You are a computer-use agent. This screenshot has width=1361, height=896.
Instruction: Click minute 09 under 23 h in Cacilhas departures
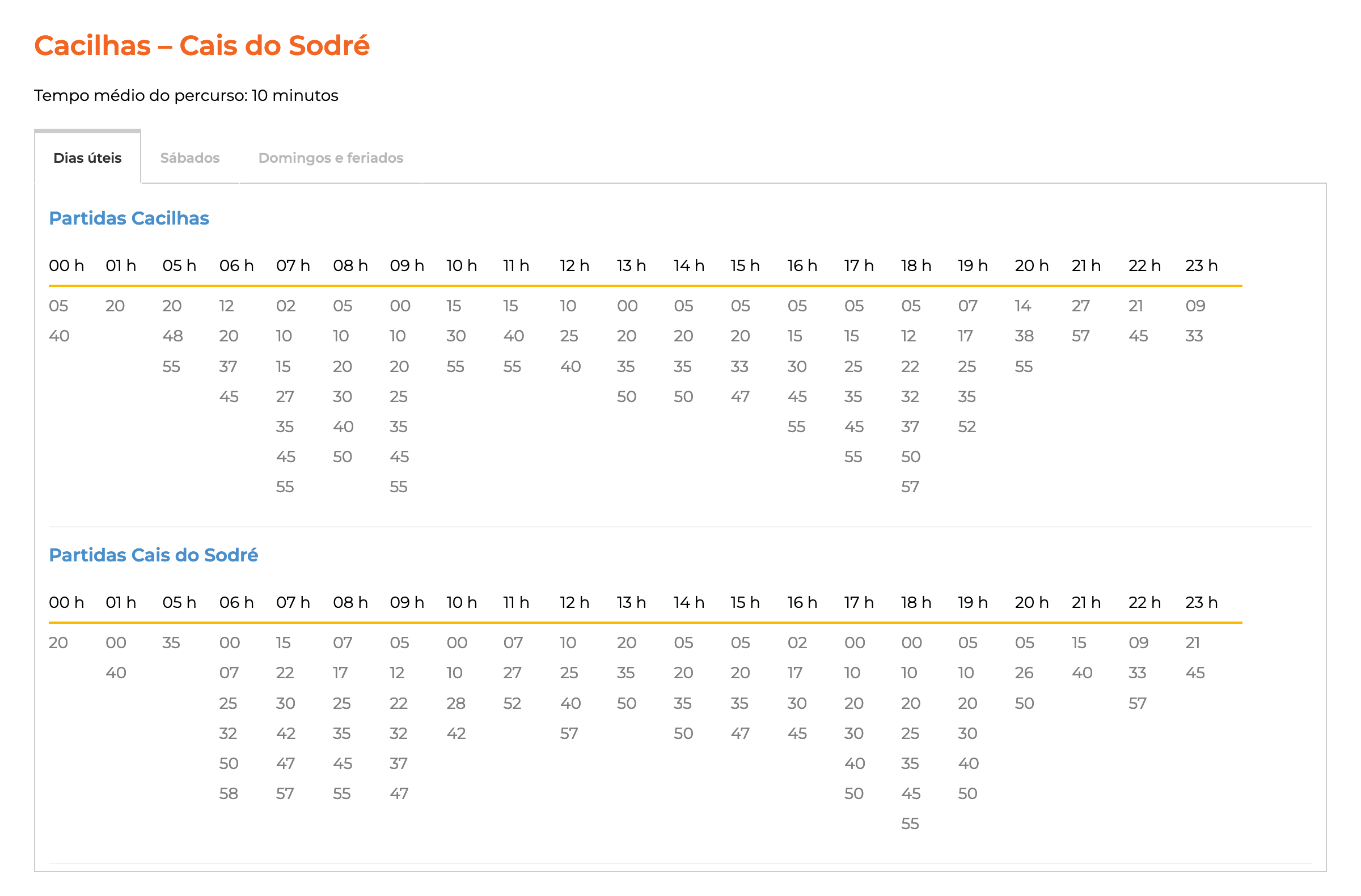coord(1196,306)
